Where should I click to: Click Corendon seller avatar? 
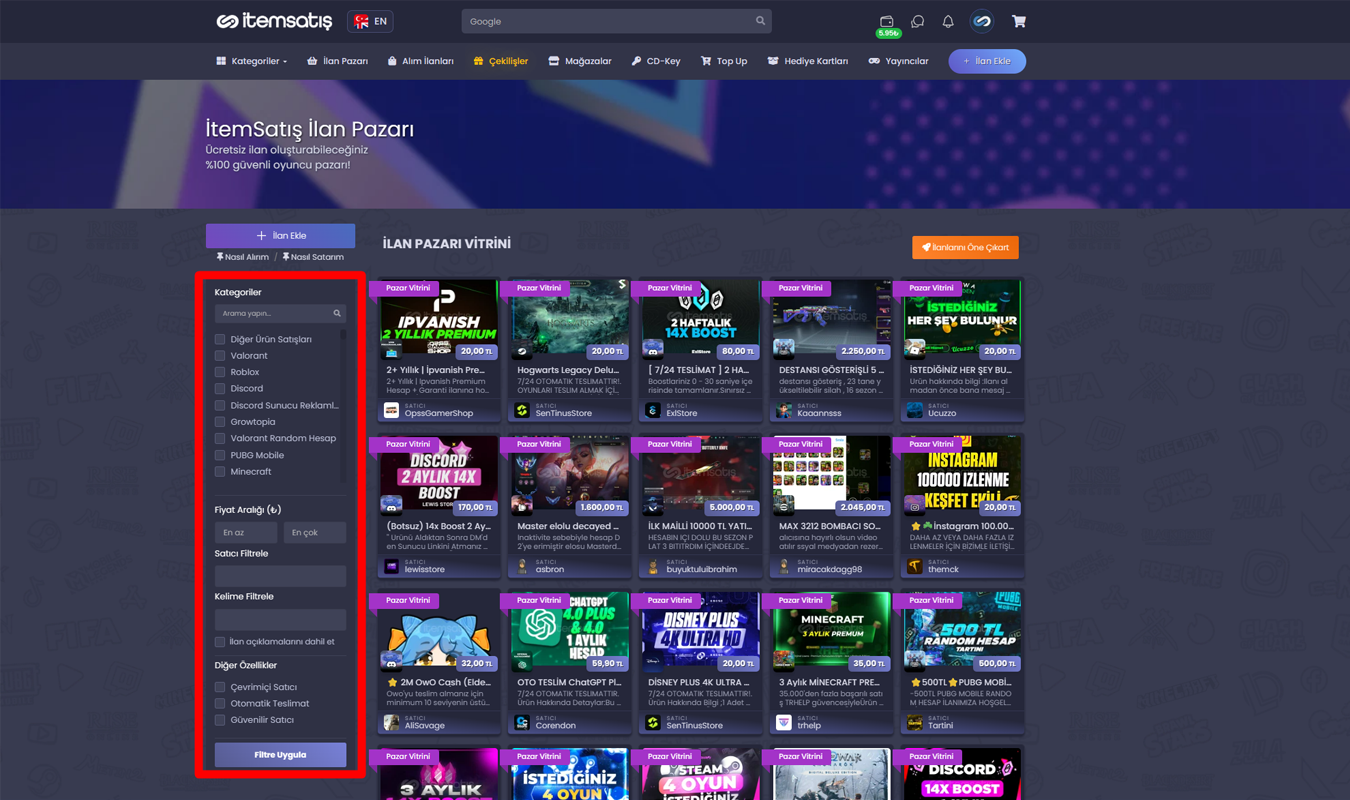522,723
